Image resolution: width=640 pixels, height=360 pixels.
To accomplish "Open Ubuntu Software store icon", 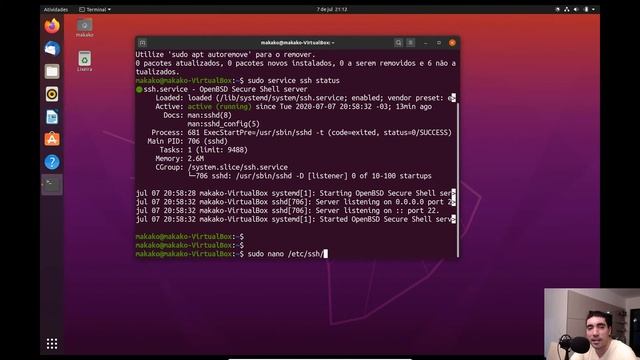I will 52,139.
